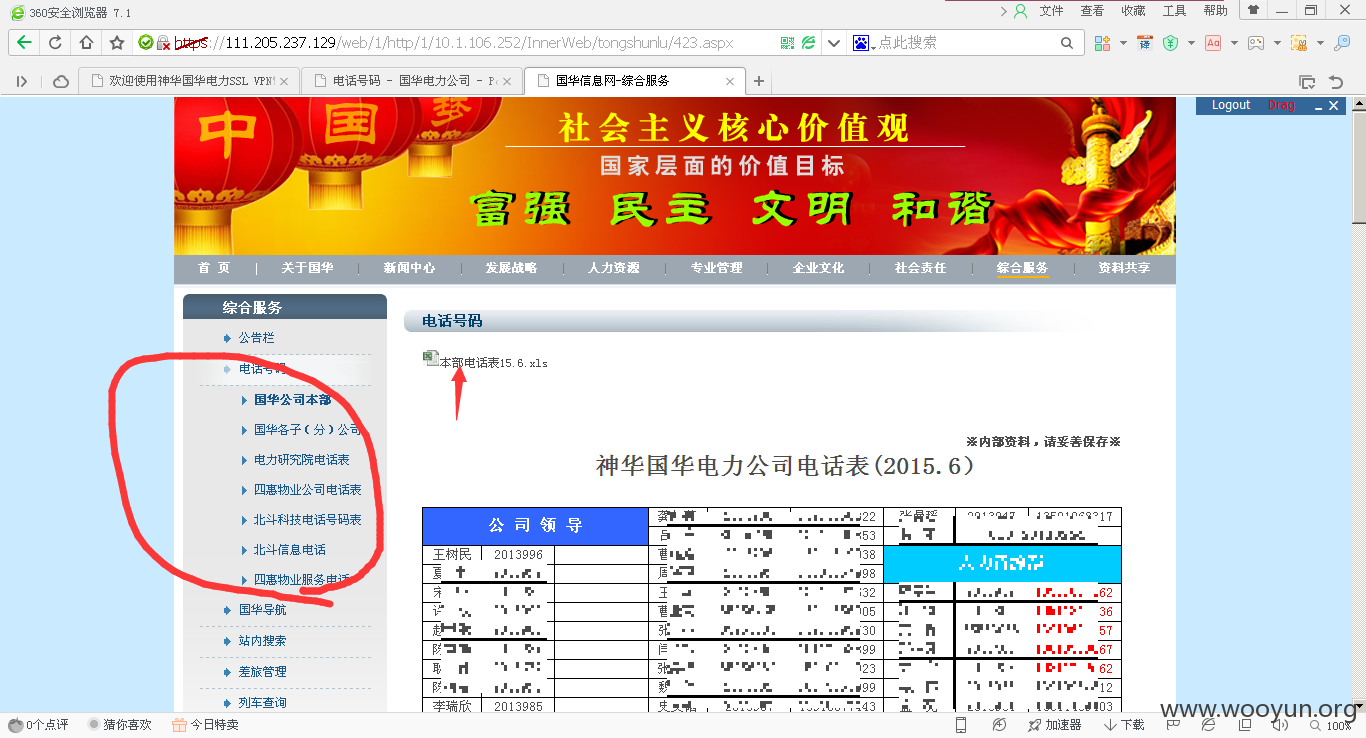1366x738 pixels.
Task: Choose a search engine via paw dropdown
Action: click(864, 43)
